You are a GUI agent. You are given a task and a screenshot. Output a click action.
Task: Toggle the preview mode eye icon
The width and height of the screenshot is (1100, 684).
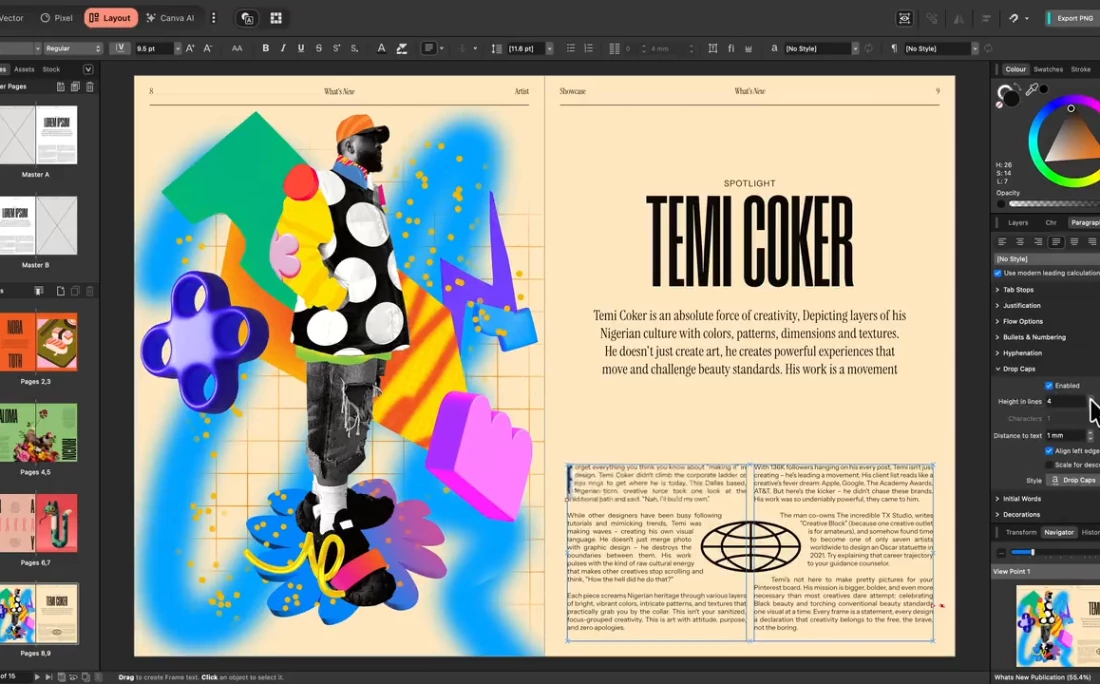pos(904,18)
